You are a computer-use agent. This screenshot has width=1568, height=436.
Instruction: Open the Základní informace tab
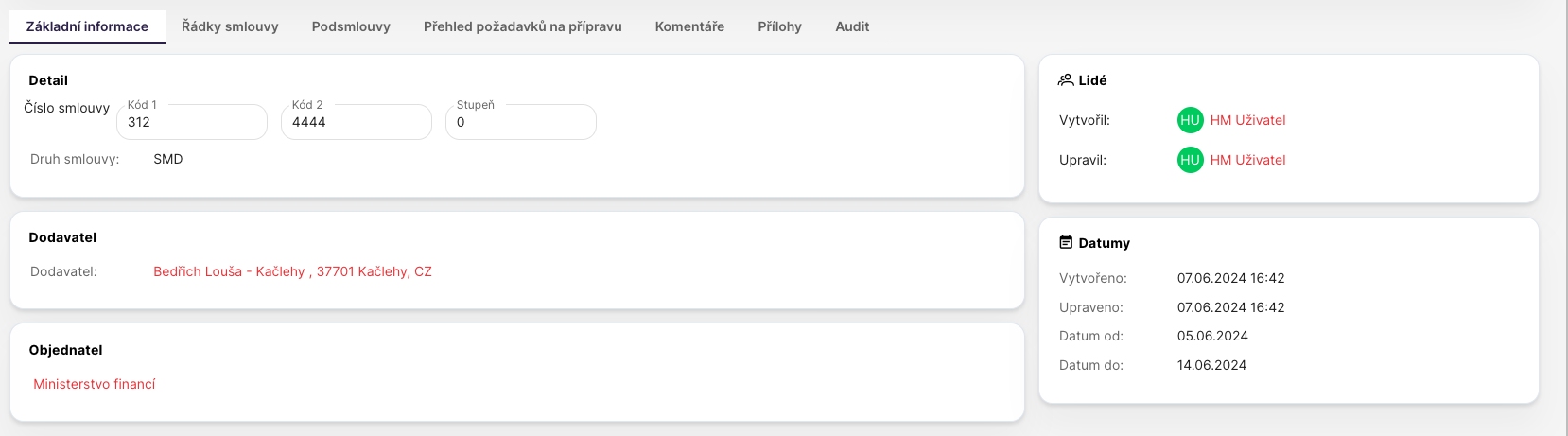pyautogui.click(x=87, y=26)
